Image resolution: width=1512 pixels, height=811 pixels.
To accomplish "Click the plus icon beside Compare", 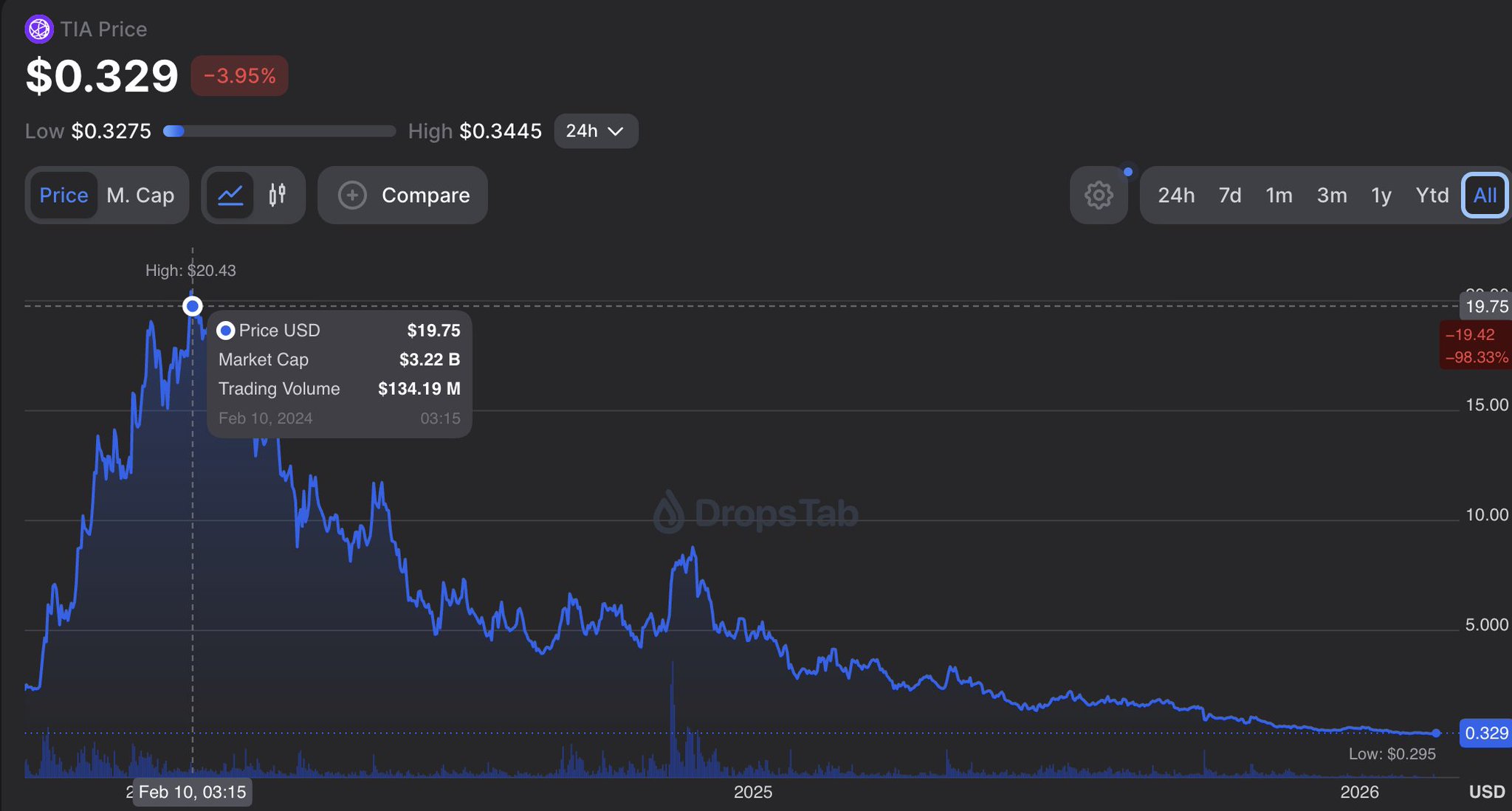I will point(352,195).
